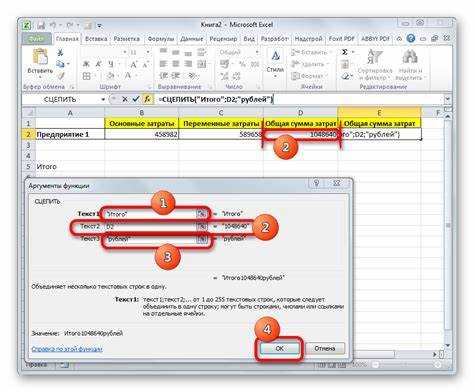Open the Стили styles dropdown

pos(275,63)
